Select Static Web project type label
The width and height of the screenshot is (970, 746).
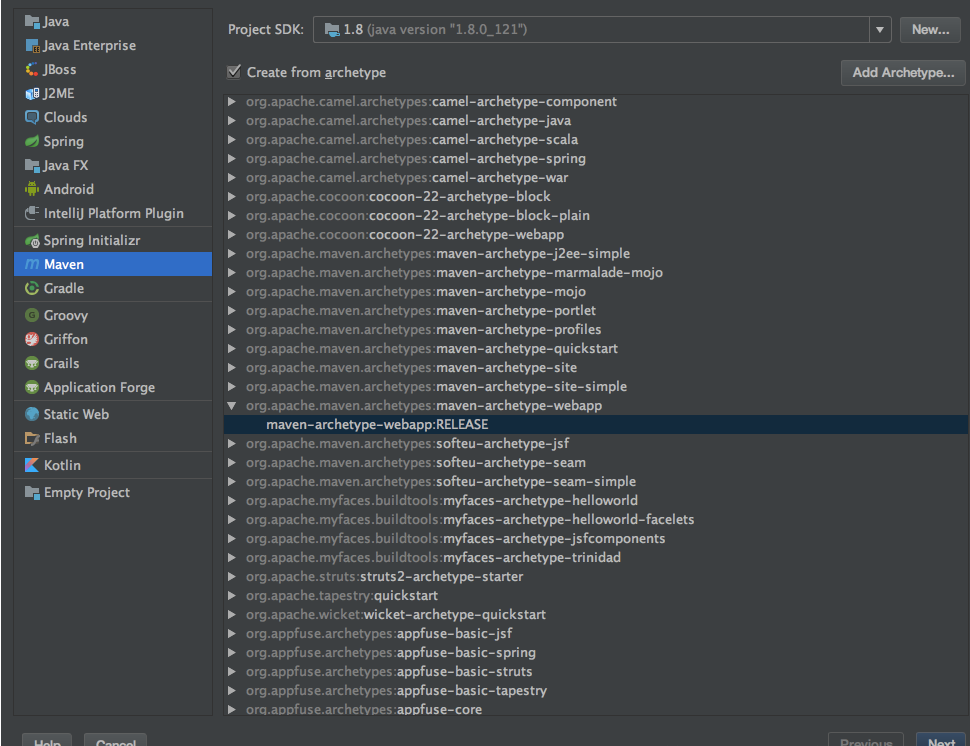coord(76,414)
